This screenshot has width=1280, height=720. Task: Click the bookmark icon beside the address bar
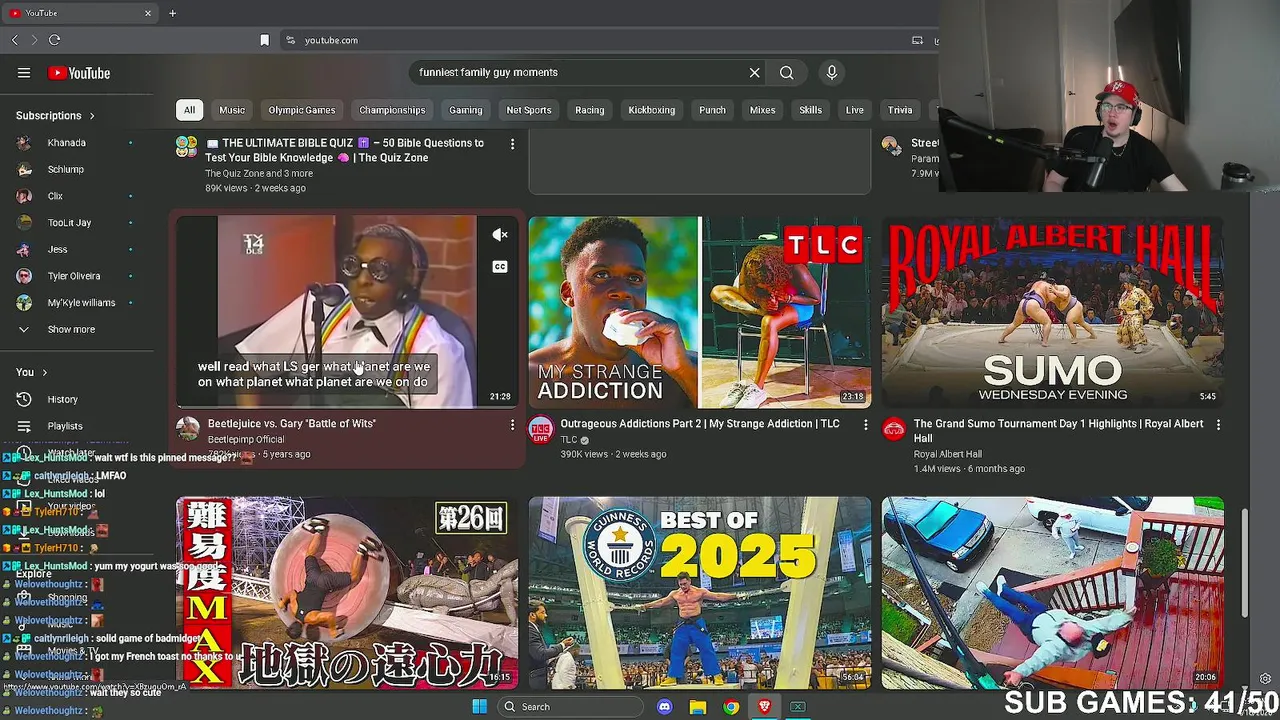click(264, 40)
